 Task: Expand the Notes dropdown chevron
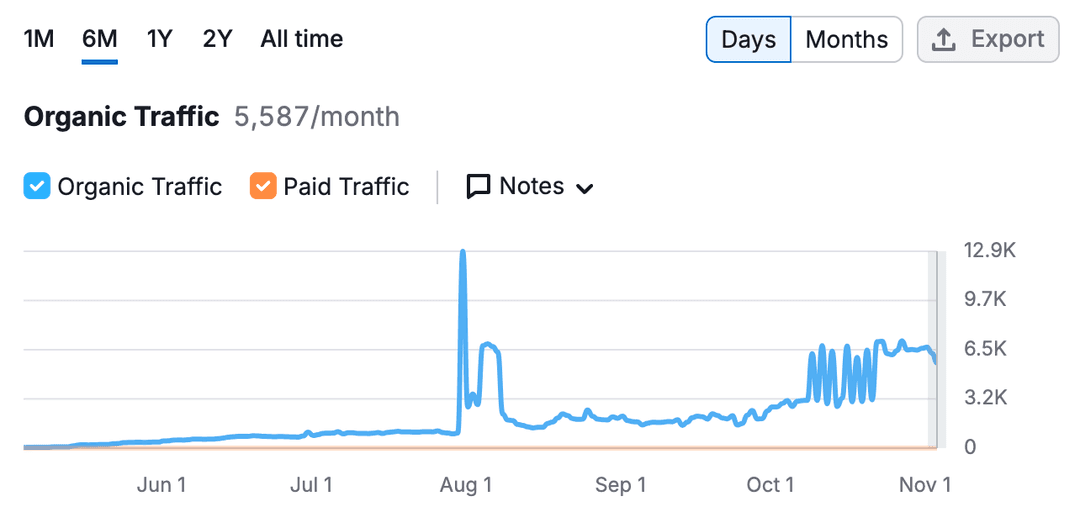584,189
